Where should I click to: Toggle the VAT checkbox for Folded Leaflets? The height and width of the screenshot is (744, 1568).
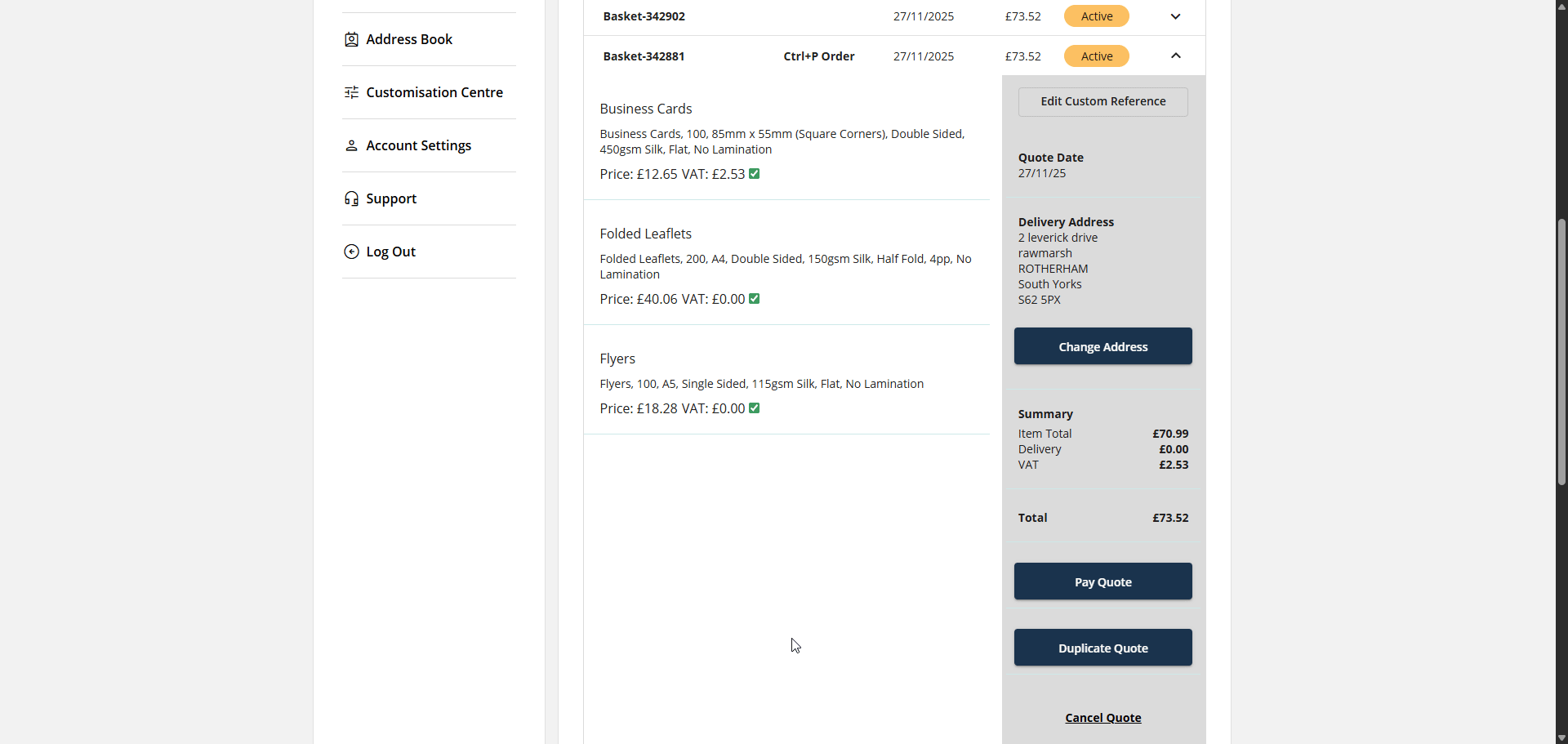click(754, 298)
